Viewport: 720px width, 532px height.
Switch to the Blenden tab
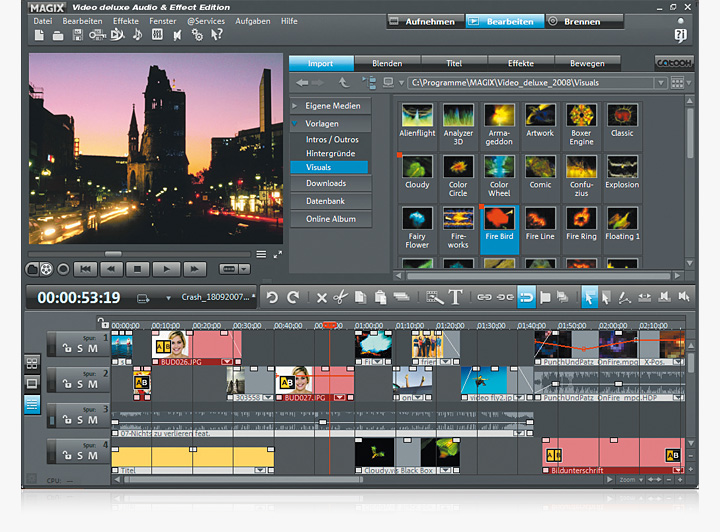(x=387, y=63)
